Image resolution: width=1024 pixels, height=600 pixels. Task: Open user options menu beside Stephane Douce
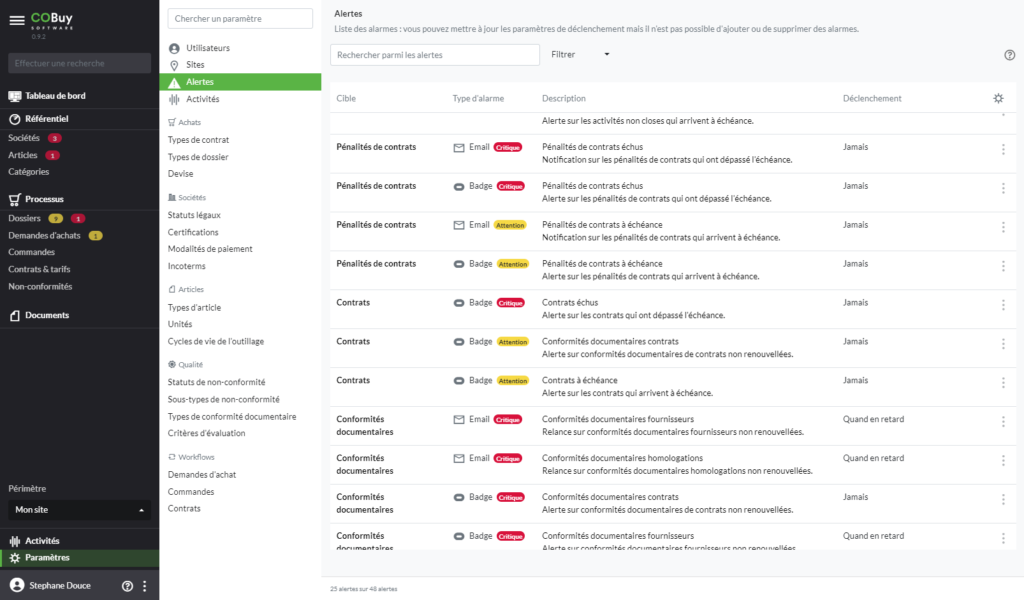click(145, 586)
